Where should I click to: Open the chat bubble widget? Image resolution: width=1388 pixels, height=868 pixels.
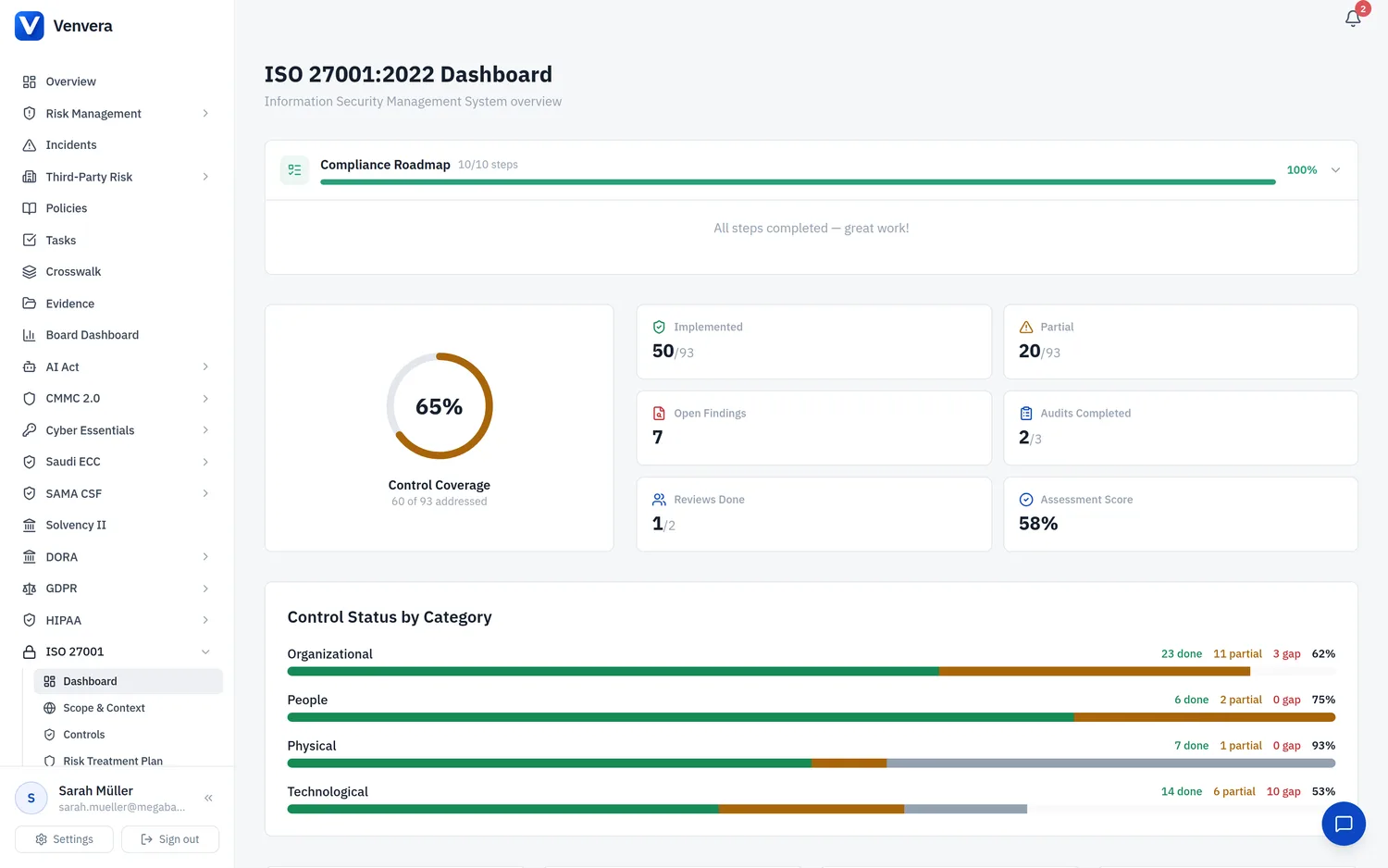pos(1344,824)
